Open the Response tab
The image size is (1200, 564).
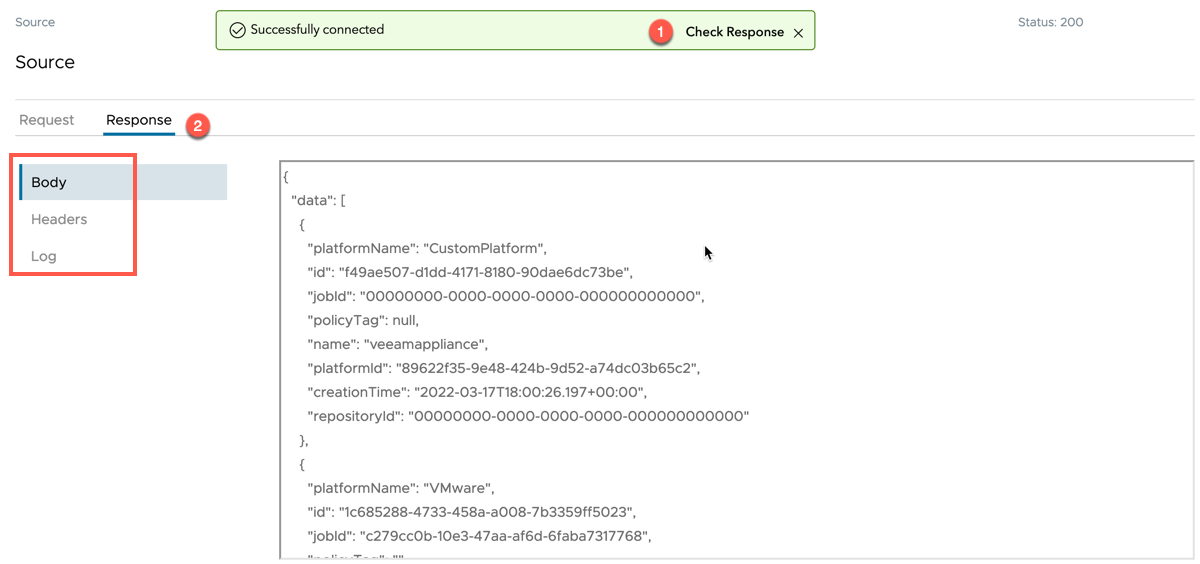point(139,120)
